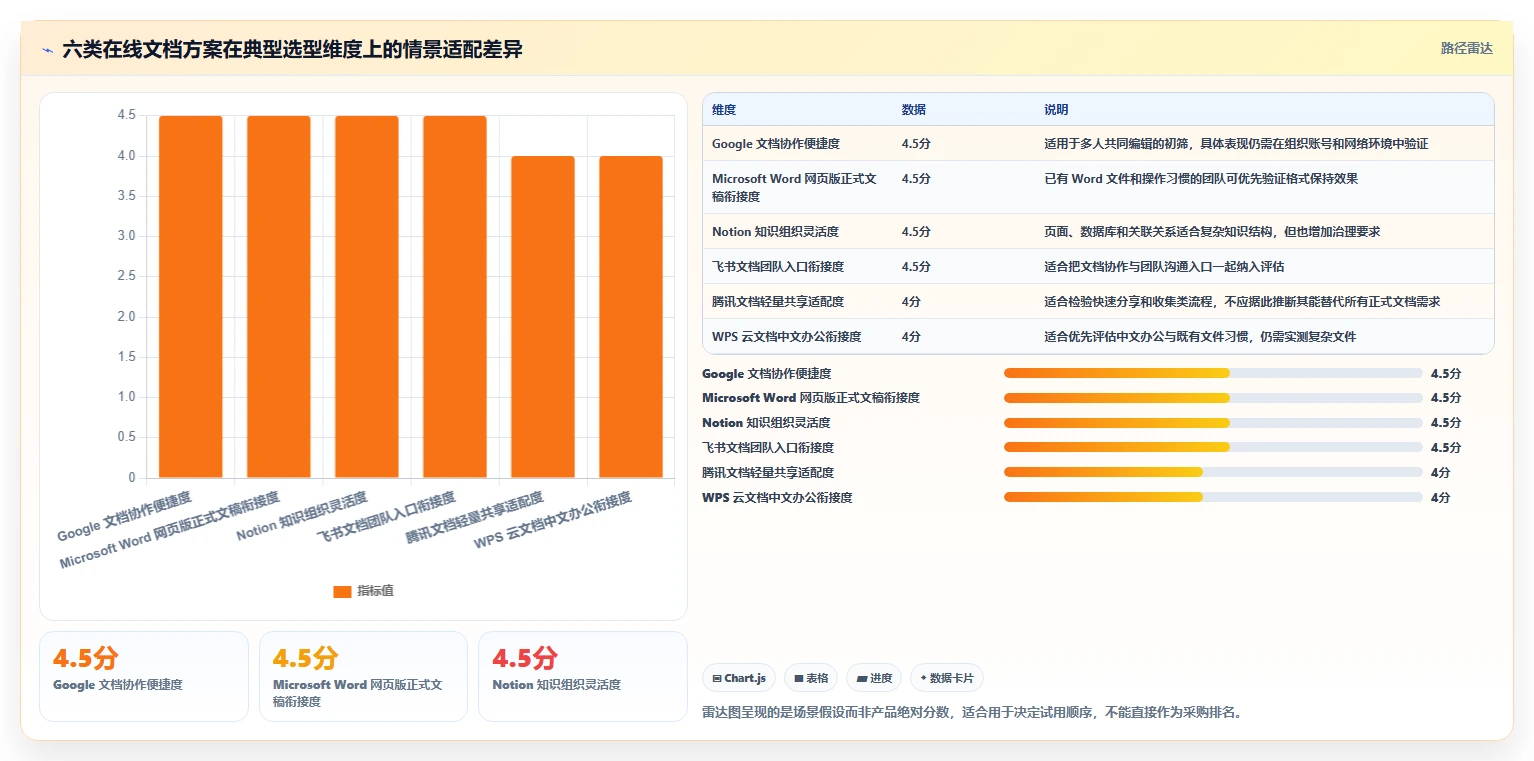The height and width of the screenshot is (761, 1534).
Task: Click the 腾讯文档轻量共享适配度 progress label
Action: pos(768,473)
